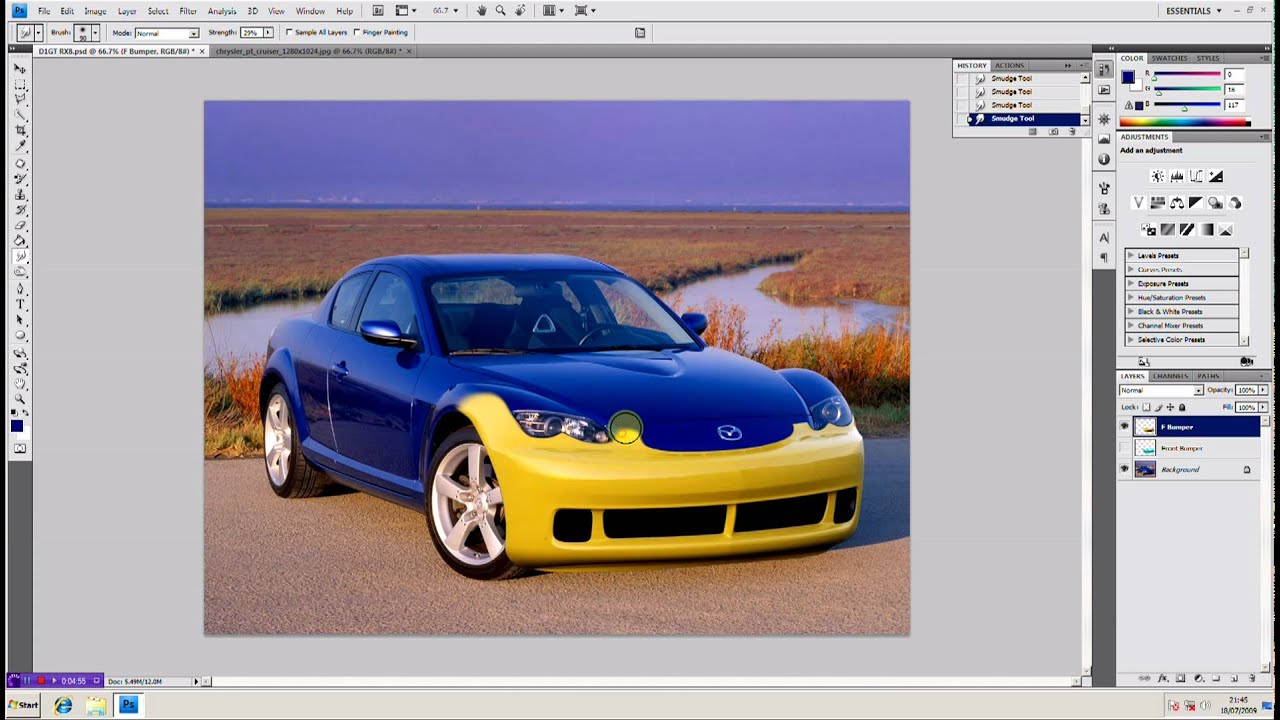1280x720 pixels.
Task: Add a Curves adjustment
Action: tap(1196, 176)
